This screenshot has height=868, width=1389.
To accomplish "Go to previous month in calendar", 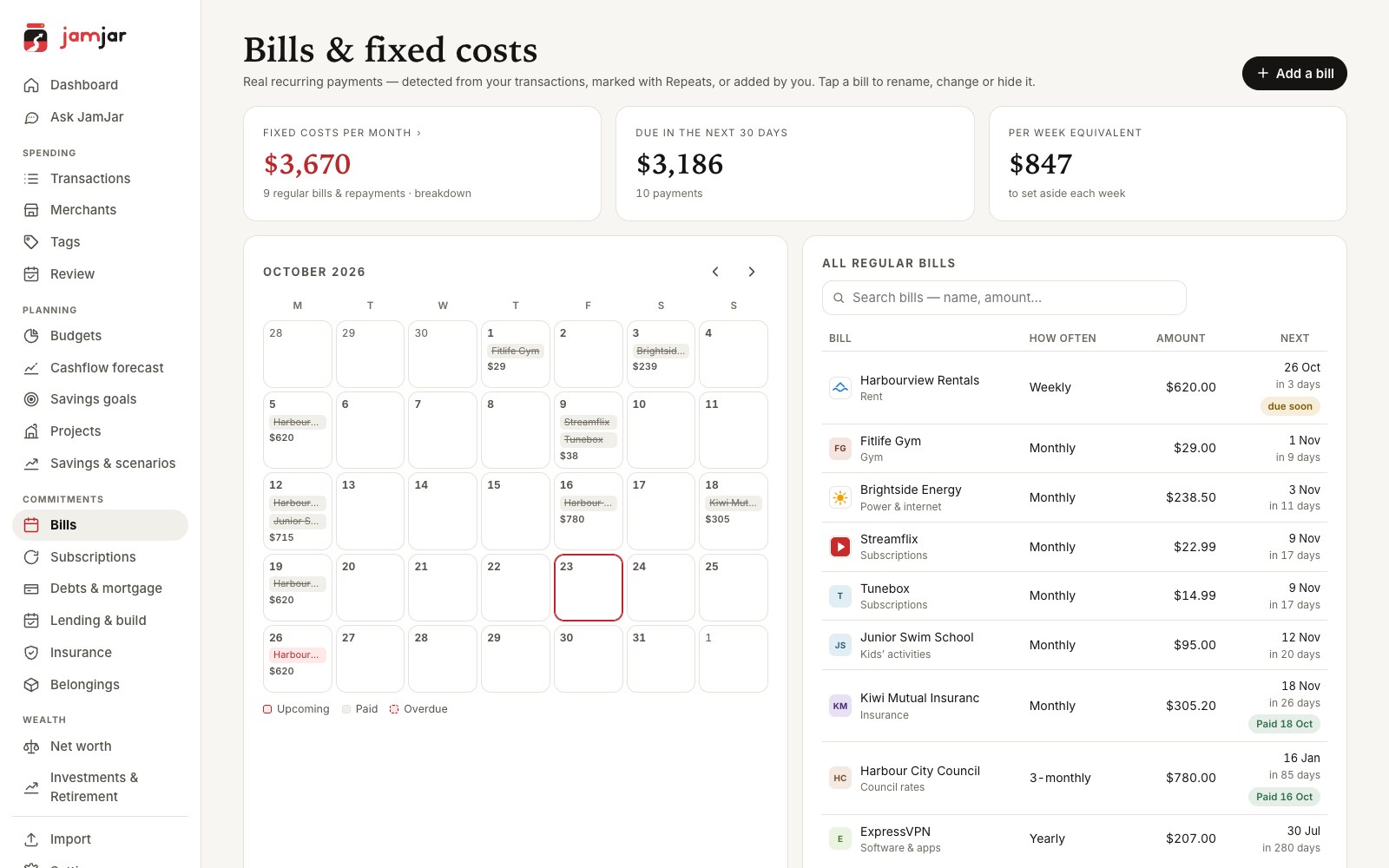I will tap(715, 272).
